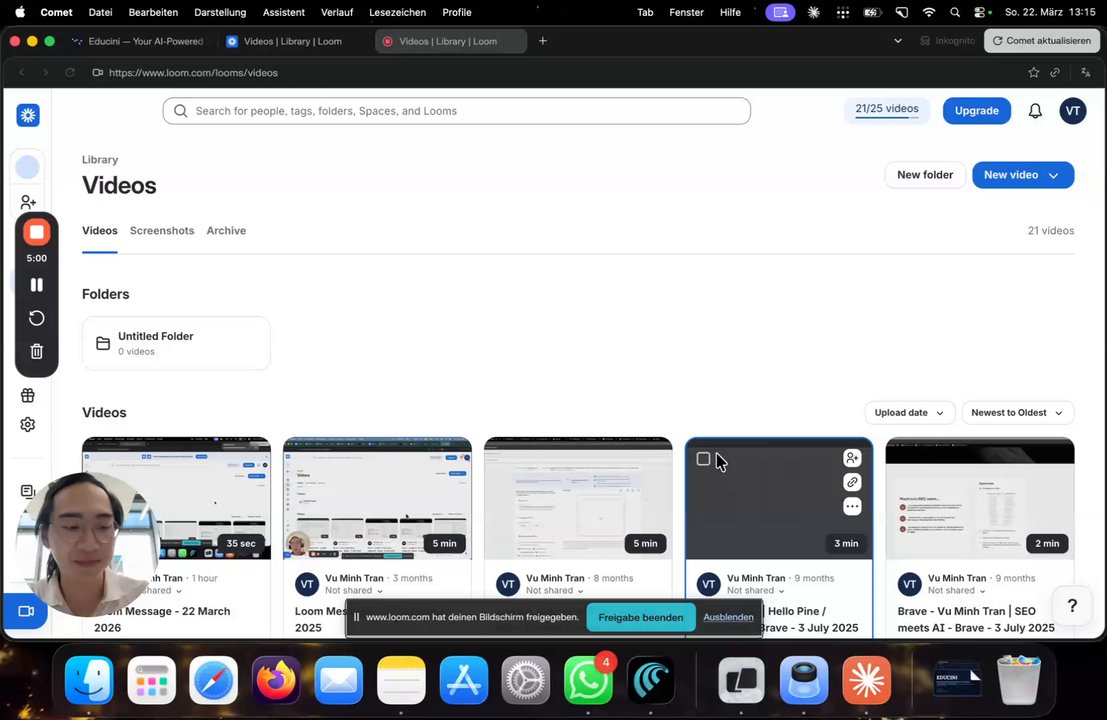Open the settings gear in Loom sidebar
Image resolution: width=1107 pixels, height=720 pixels.
[x=28, y=424]
